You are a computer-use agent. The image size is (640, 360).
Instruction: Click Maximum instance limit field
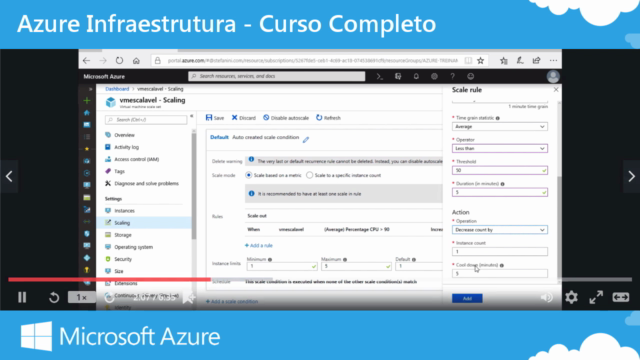point(356,266)
